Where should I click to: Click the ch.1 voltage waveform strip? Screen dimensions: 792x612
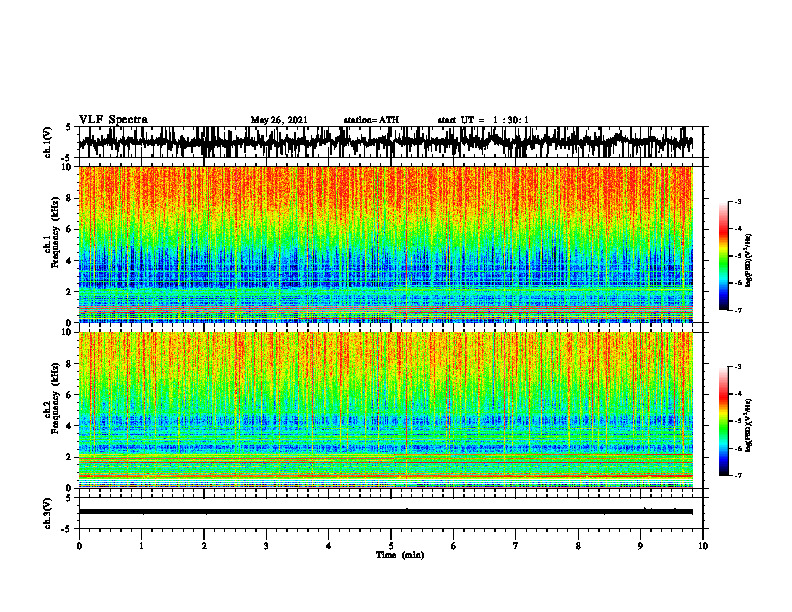pos(390,142)
